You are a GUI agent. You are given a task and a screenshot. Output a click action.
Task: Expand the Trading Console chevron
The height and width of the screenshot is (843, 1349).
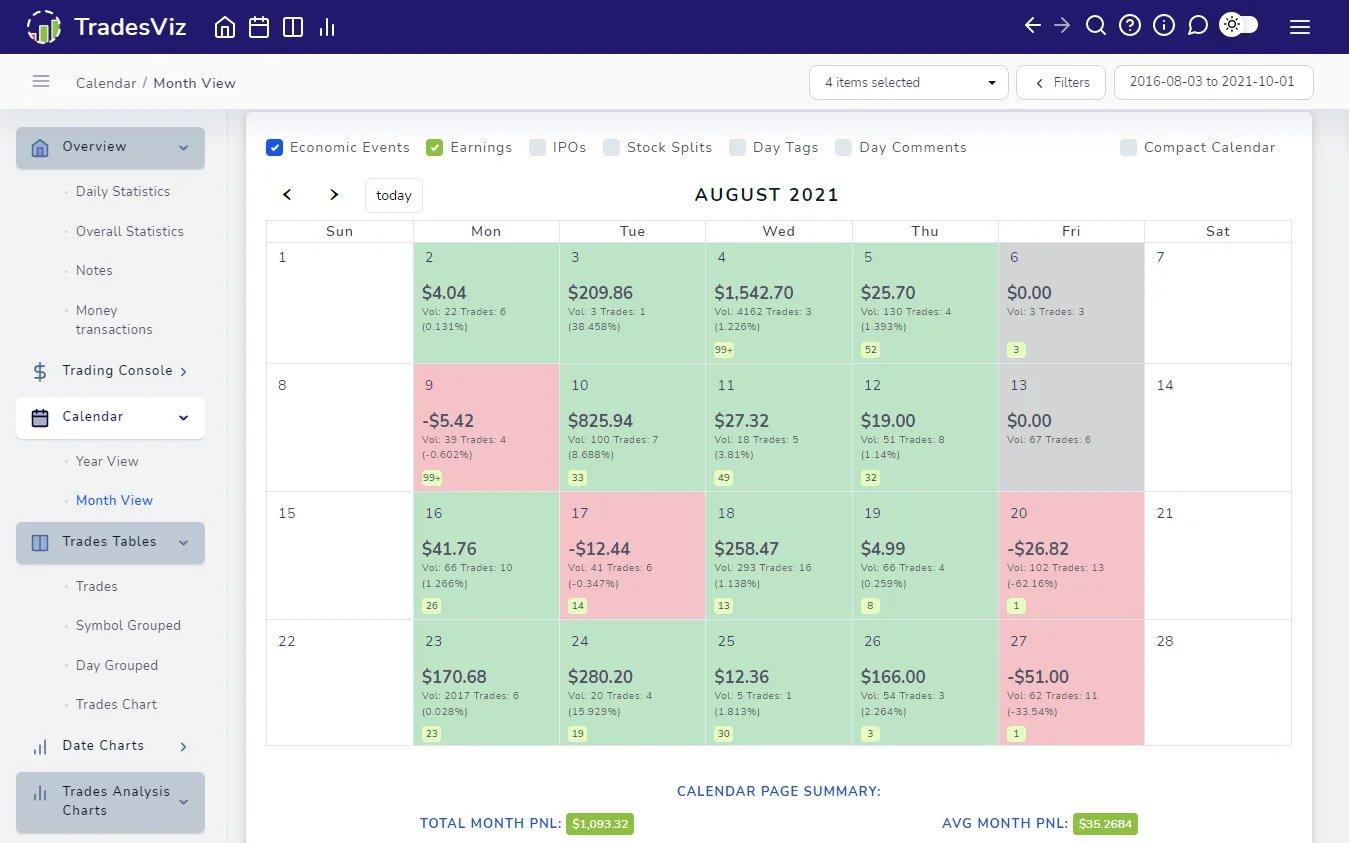point(183,372)
